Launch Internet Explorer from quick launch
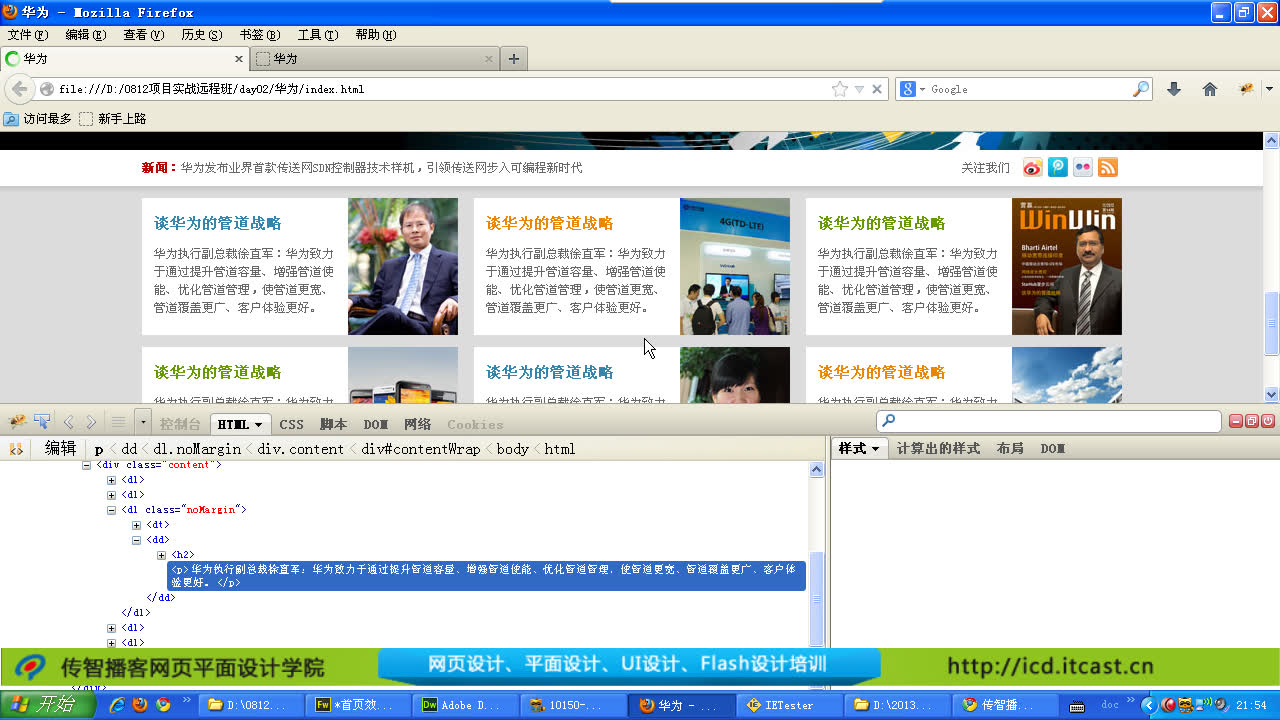The height and width of the screenshot is (720, 1280). point(116,705)
